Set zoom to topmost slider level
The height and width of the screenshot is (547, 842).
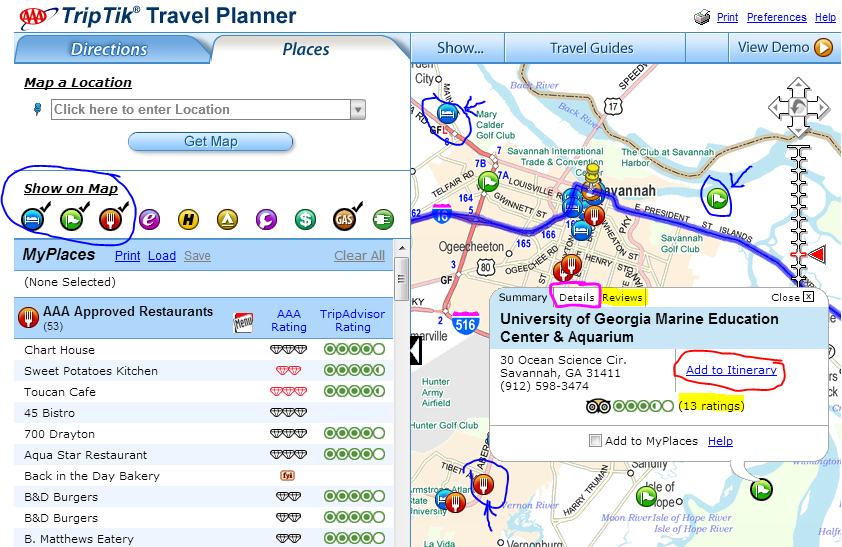[x=799, y=149]
